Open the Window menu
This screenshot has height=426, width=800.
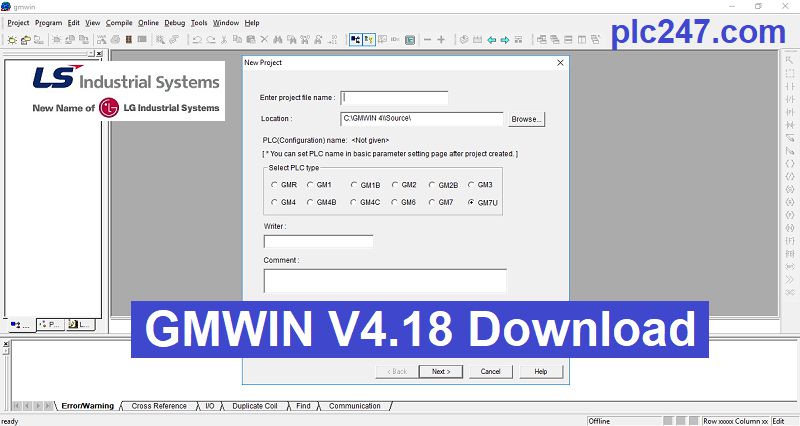tap(226, 23)
